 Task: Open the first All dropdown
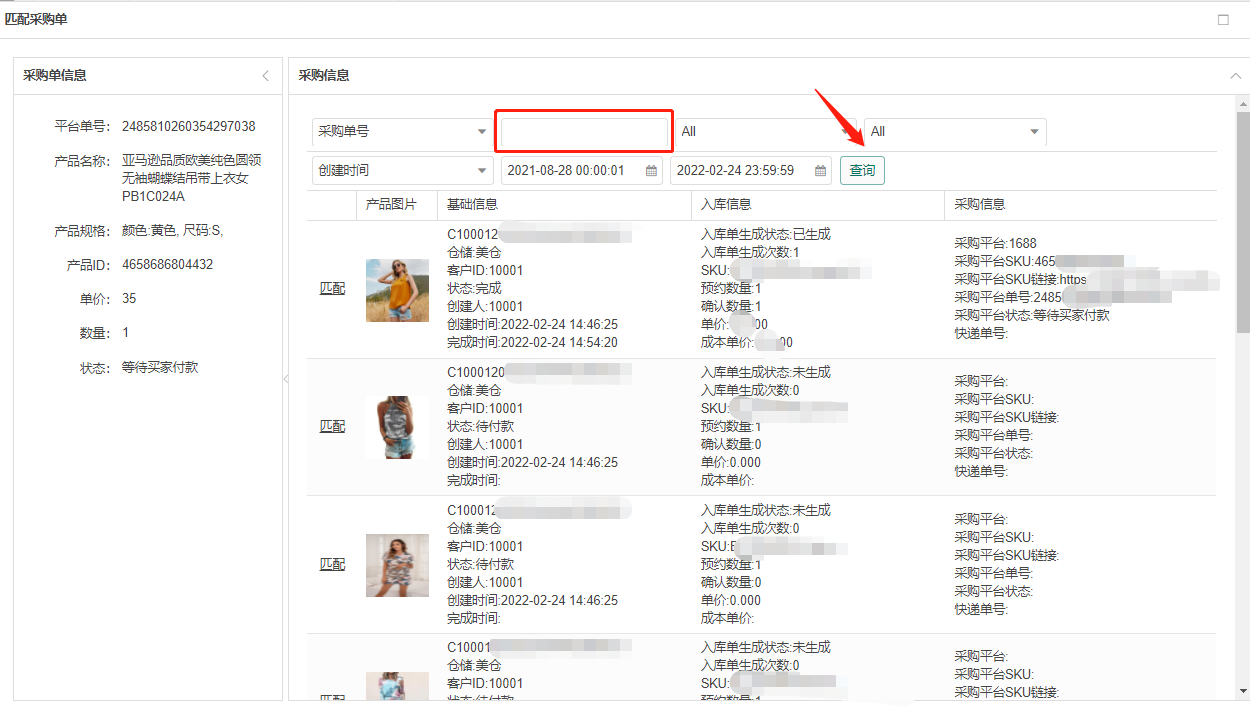[765, 131]
